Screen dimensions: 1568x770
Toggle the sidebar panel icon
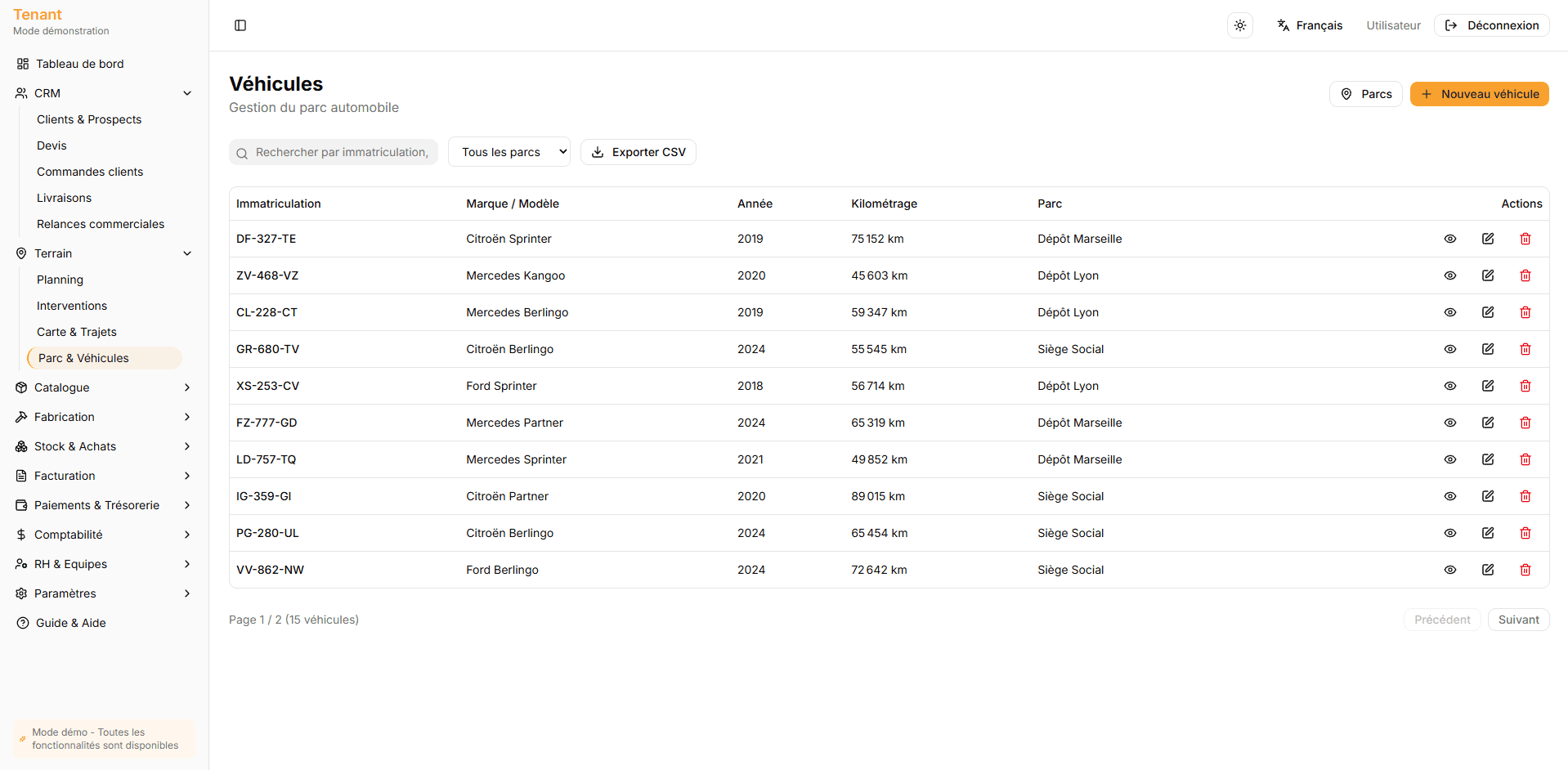pyautogui.click(x=240, y=25)
